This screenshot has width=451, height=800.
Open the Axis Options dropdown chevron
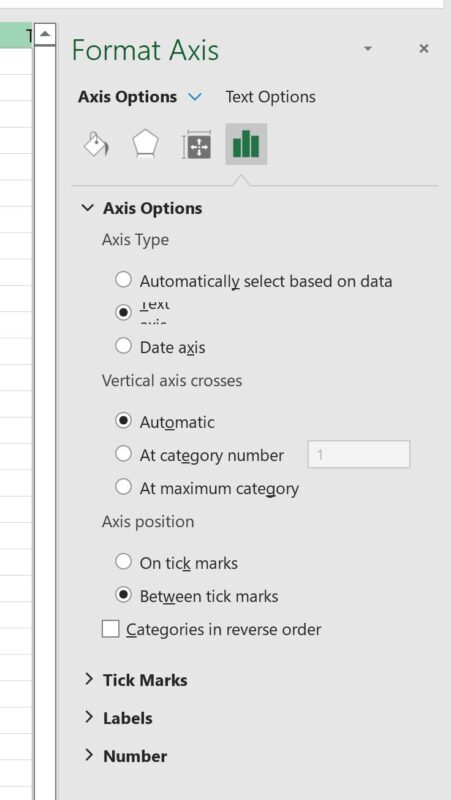coord(194,96)
